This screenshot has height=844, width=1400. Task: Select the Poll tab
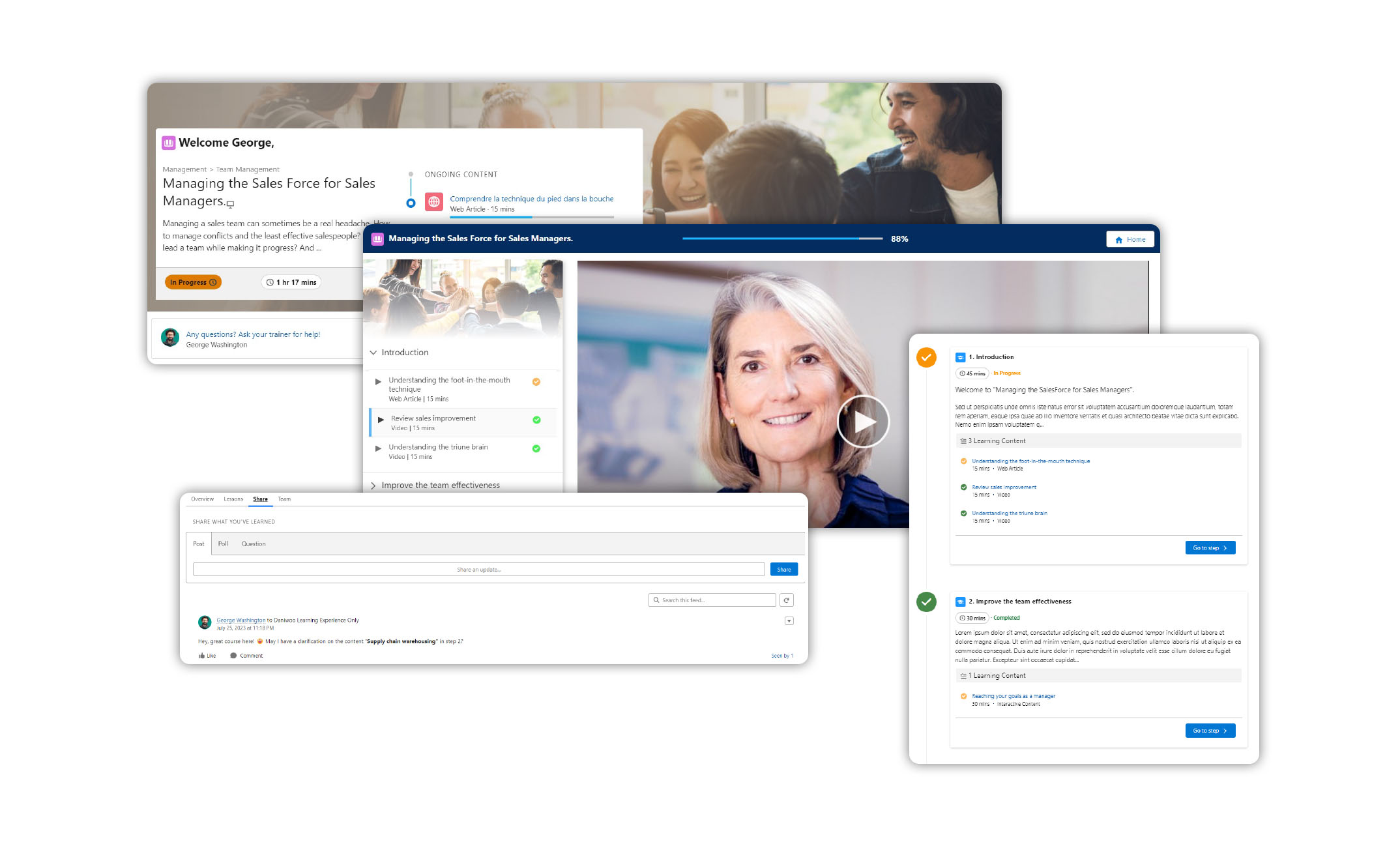click(x=223, y=544)
